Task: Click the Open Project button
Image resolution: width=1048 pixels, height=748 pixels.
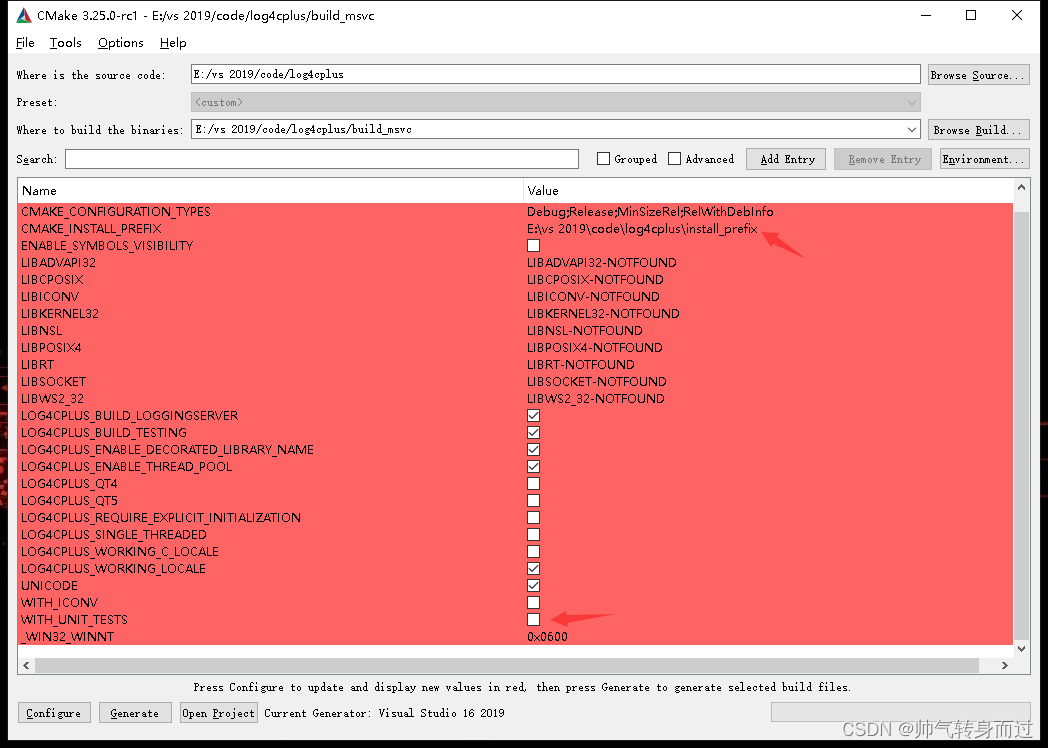Action: [x=219, y=713]
